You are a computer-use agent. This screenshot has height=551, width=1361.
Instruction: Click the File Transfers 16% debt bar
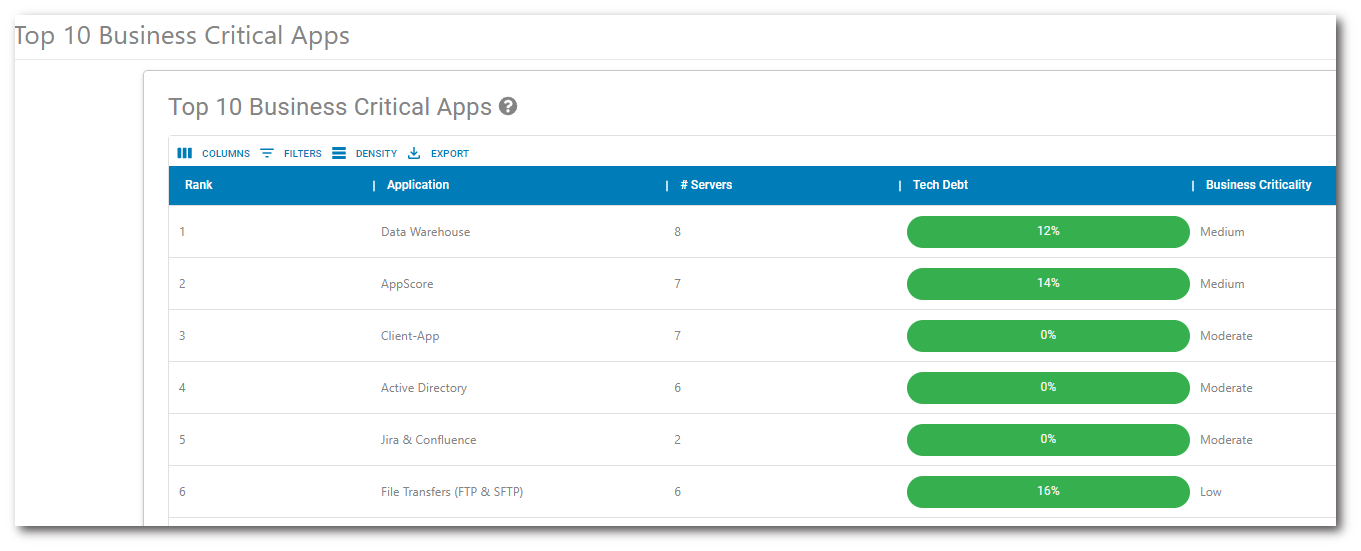[1047, 491]
